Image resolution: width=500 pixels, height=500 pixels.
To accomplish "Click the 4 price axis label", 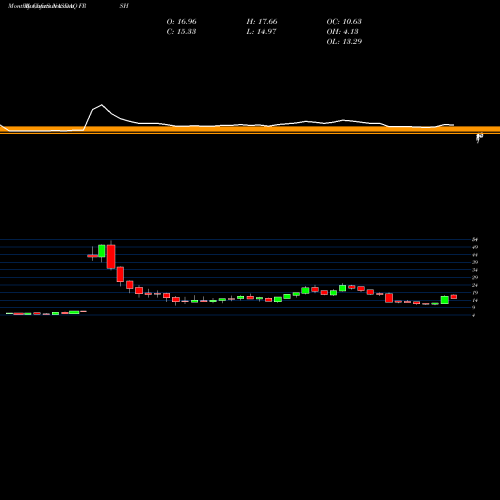I will (x=474, y=315).
